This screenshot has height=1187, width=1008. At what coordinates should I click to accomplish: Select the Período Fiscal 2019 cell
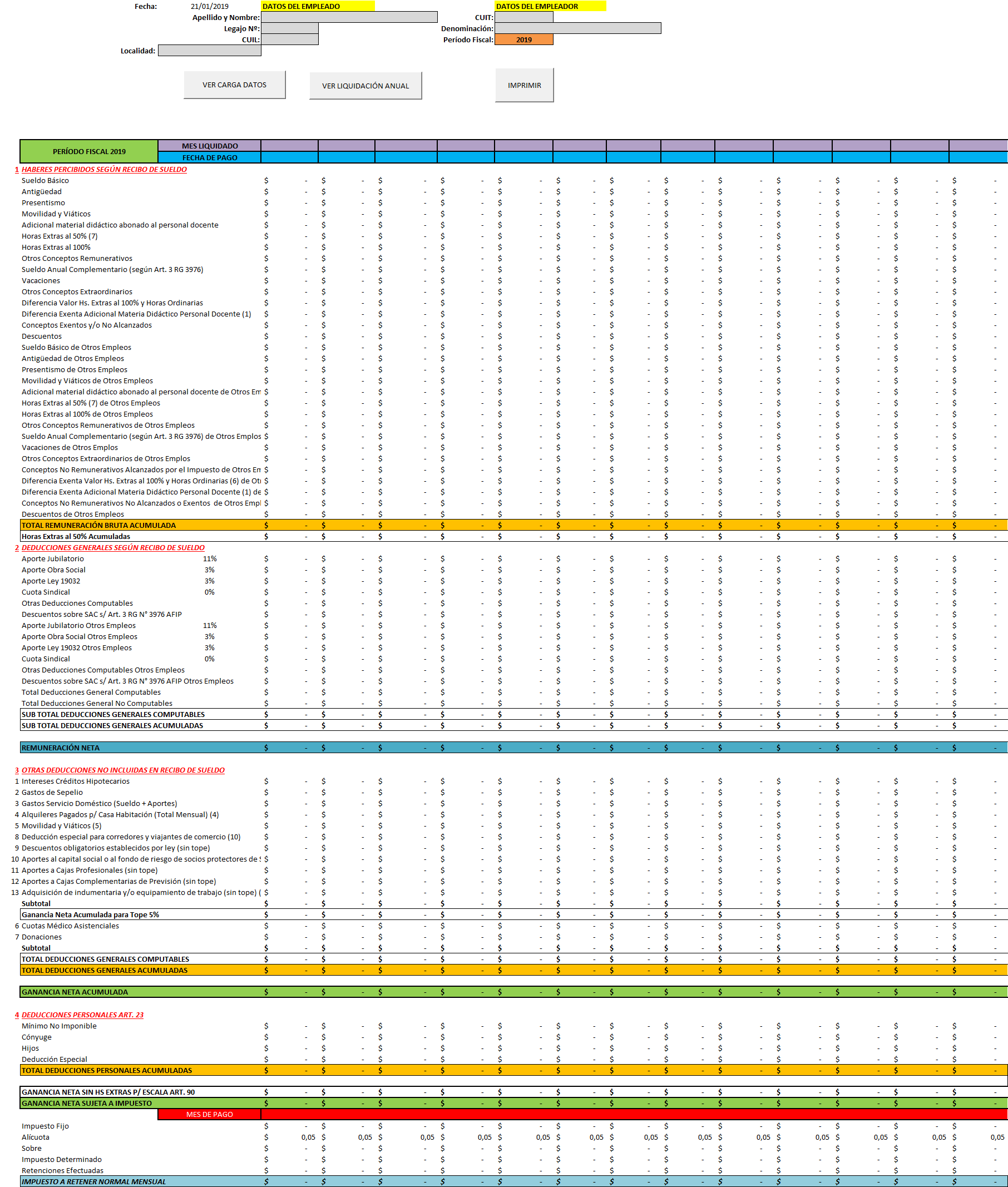(523, 39)
